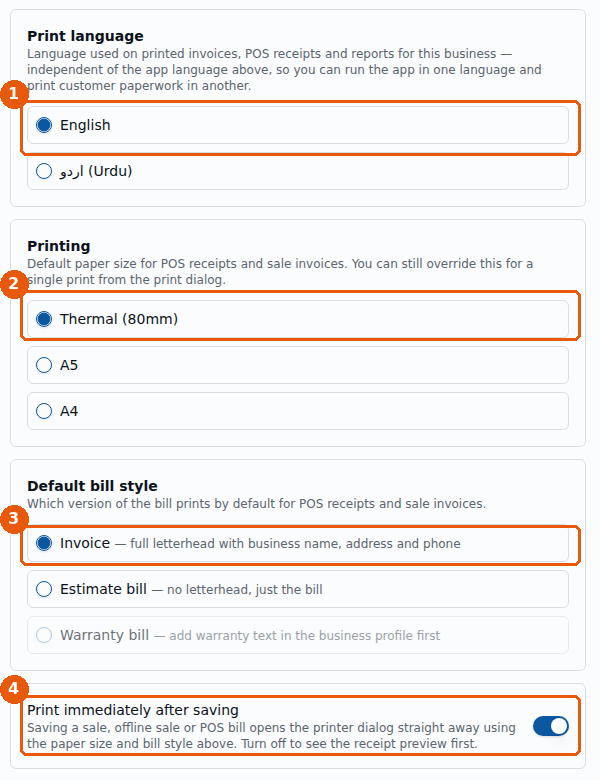Click the orange step 1 badge
Screen dimensions: 600x780
click(x=14, y=94)
